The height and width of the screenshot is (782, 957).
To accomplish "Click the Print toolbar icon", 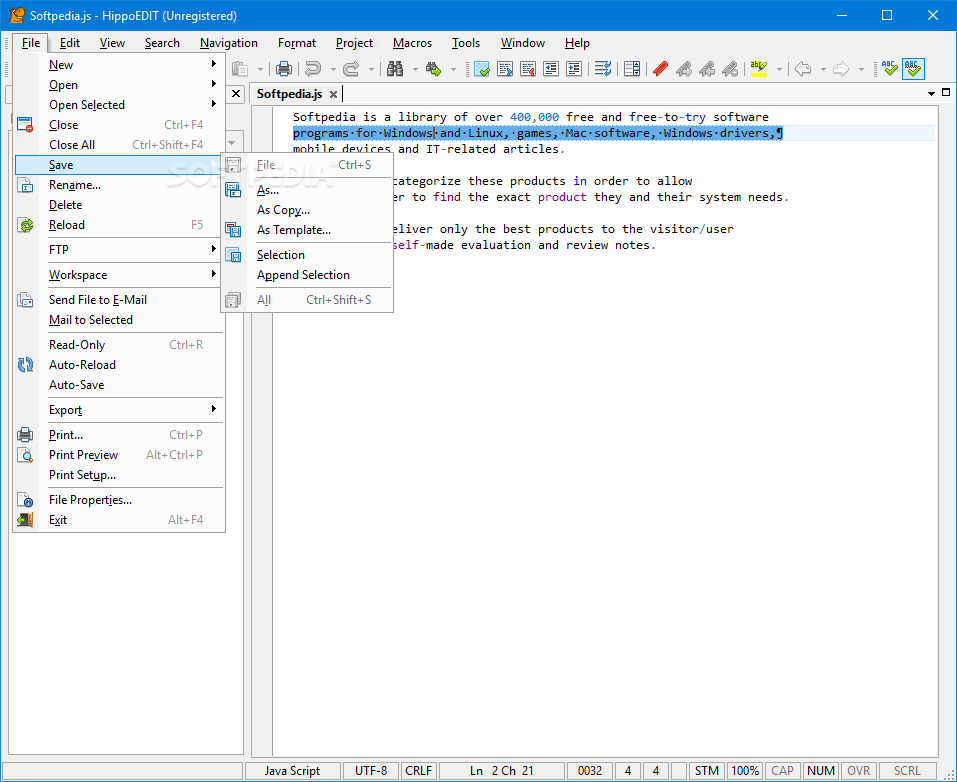I will coord(284,69).
